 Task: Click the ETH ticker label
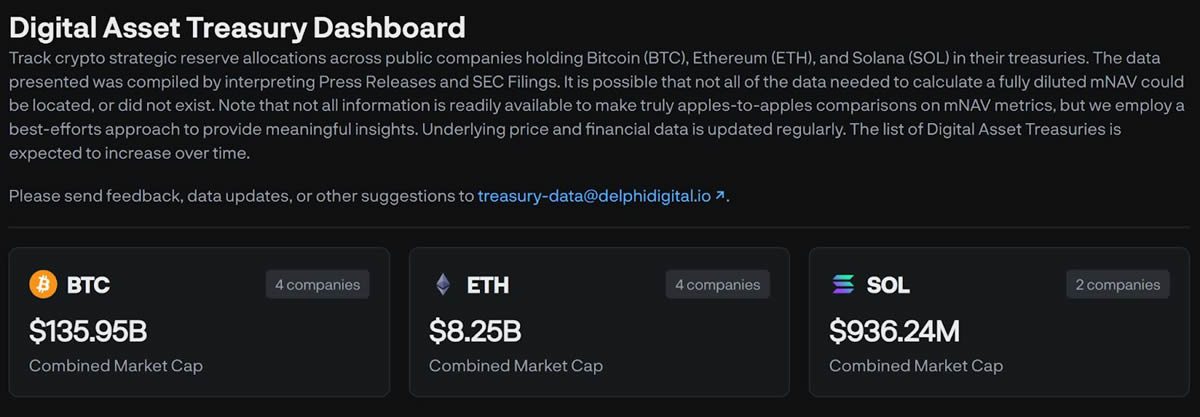(488, 285)
